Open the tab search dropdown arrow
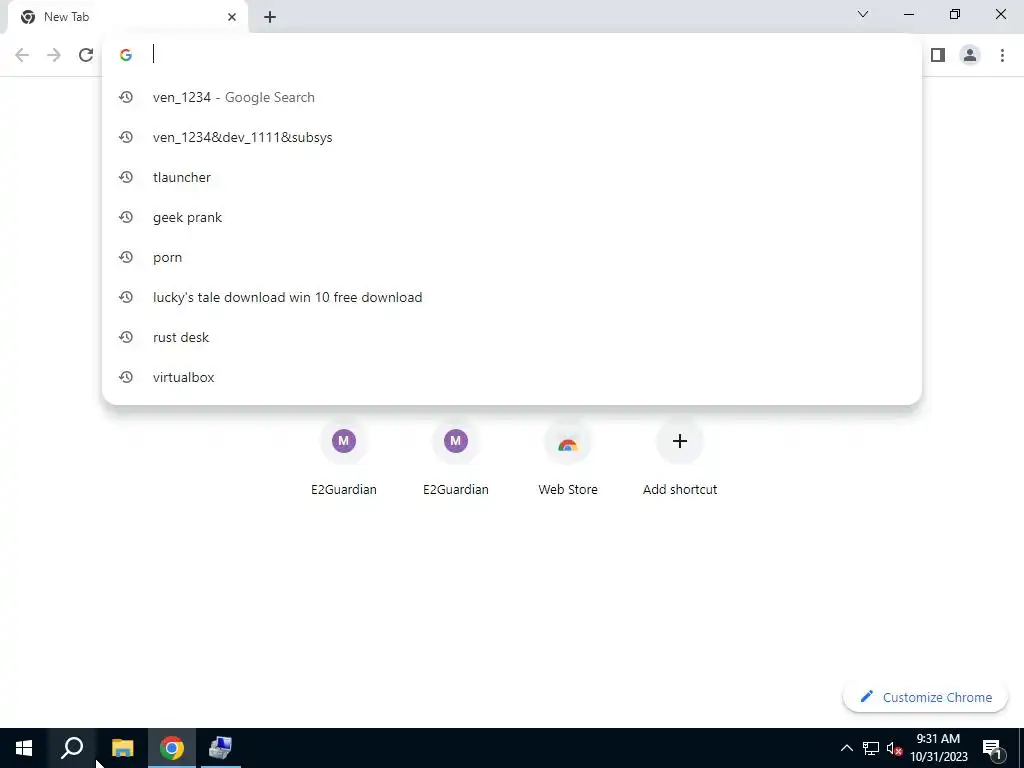This screenshot has width=1024, height=768. (863, 14)
